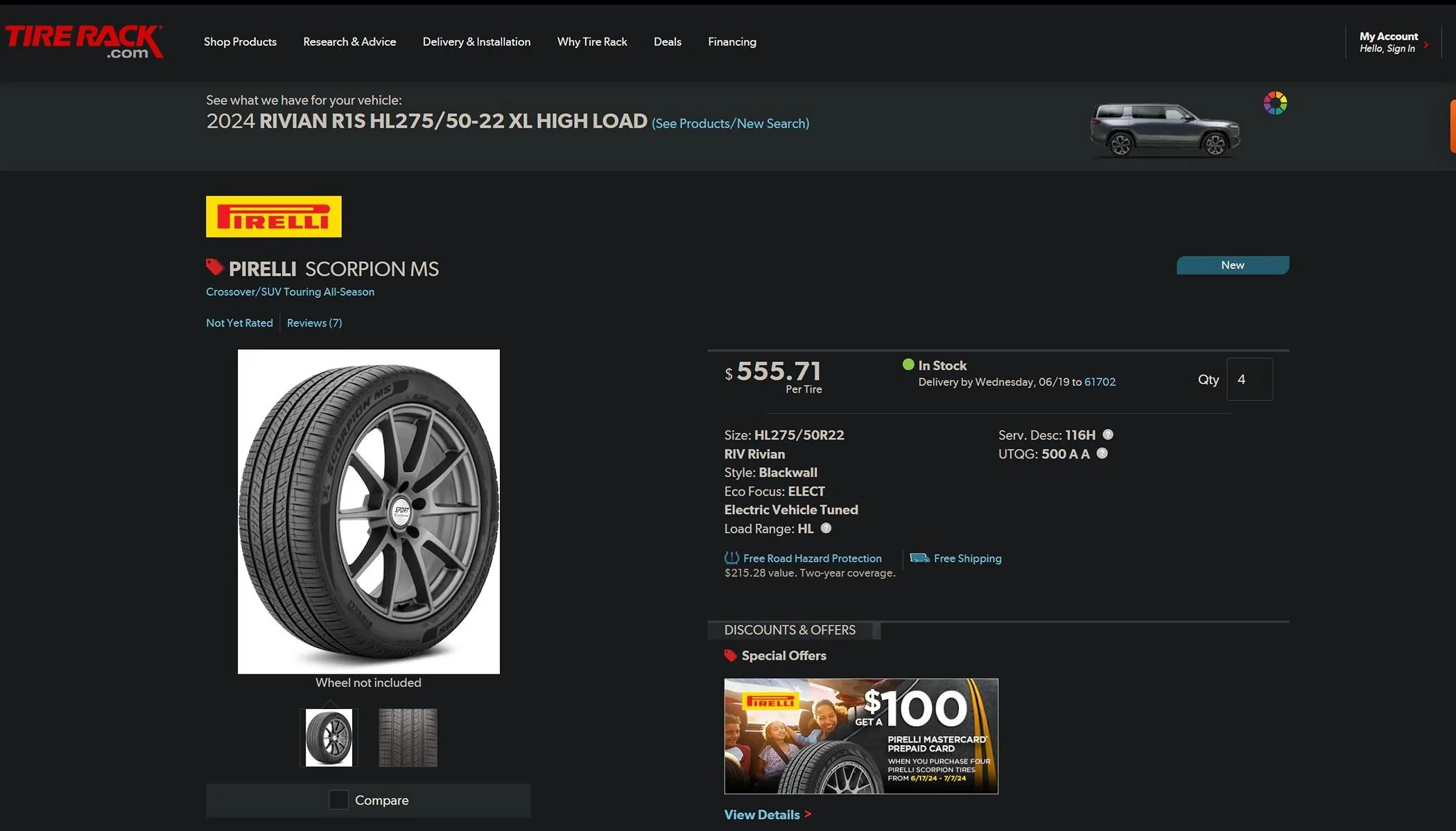Click My Account Hello, Sign In
Image resolution: width=1456 pixels, height=831 pixels.
[x=1388, y=42]
